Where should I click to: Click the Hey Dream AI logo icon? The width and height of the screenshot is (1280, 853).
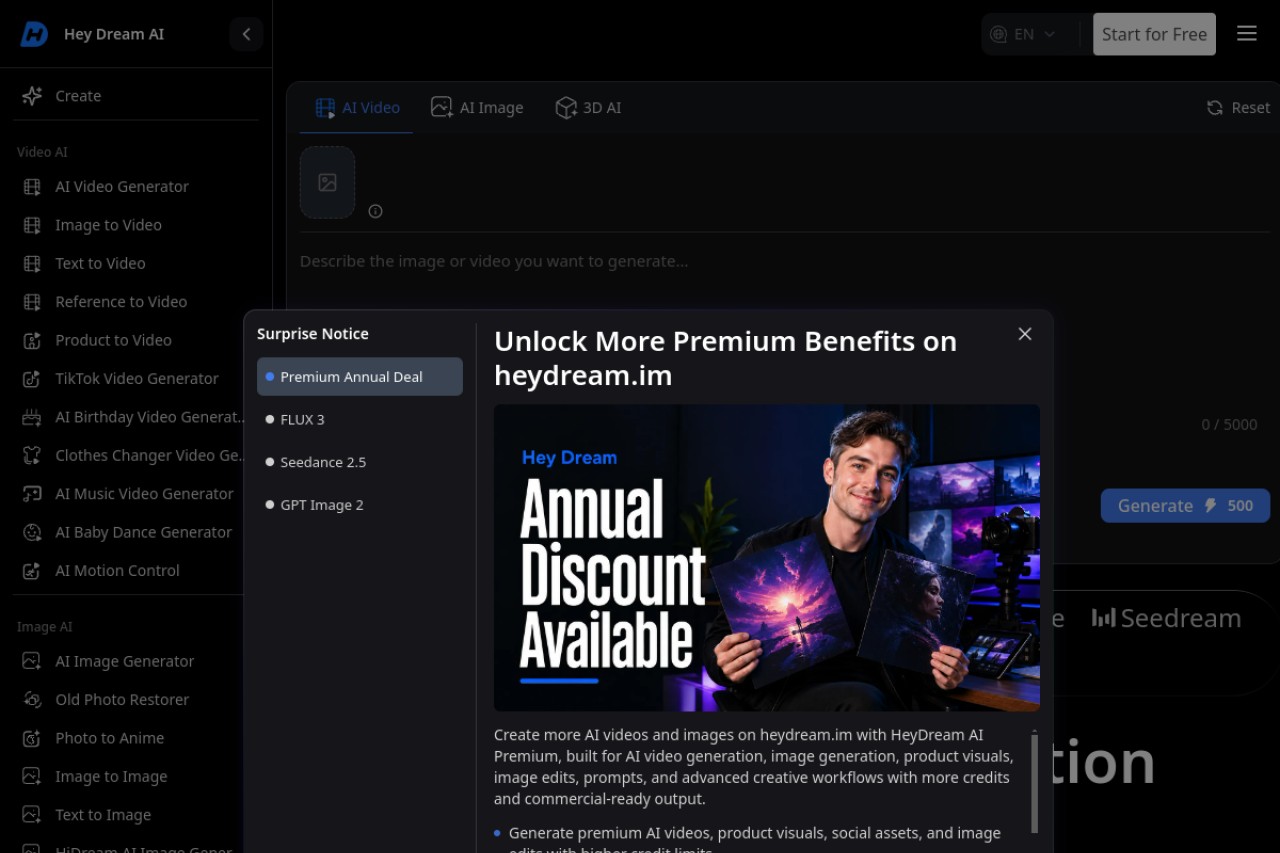click(x=34, y=34)
